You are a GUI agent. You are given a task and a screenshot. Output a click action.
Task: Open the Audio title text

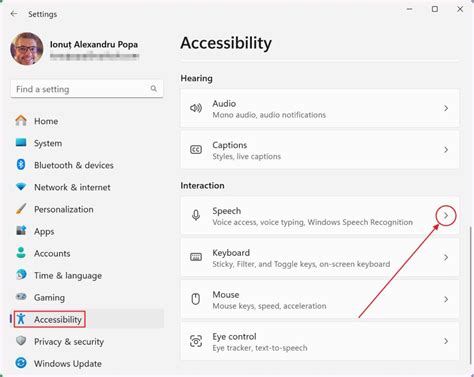[x=224, y=103]
